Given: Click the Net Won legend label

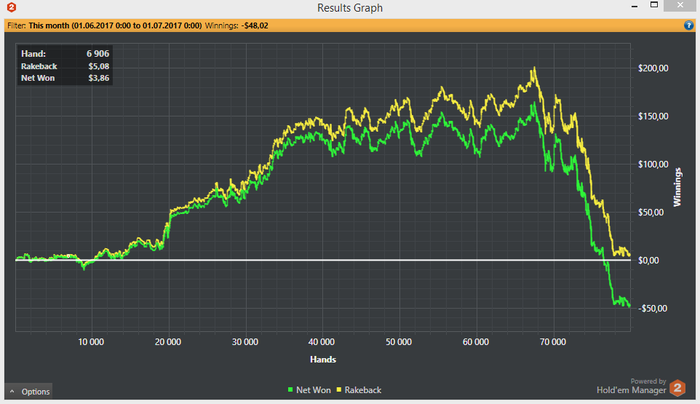Looking at the screenshot, I should pos(313,390).
